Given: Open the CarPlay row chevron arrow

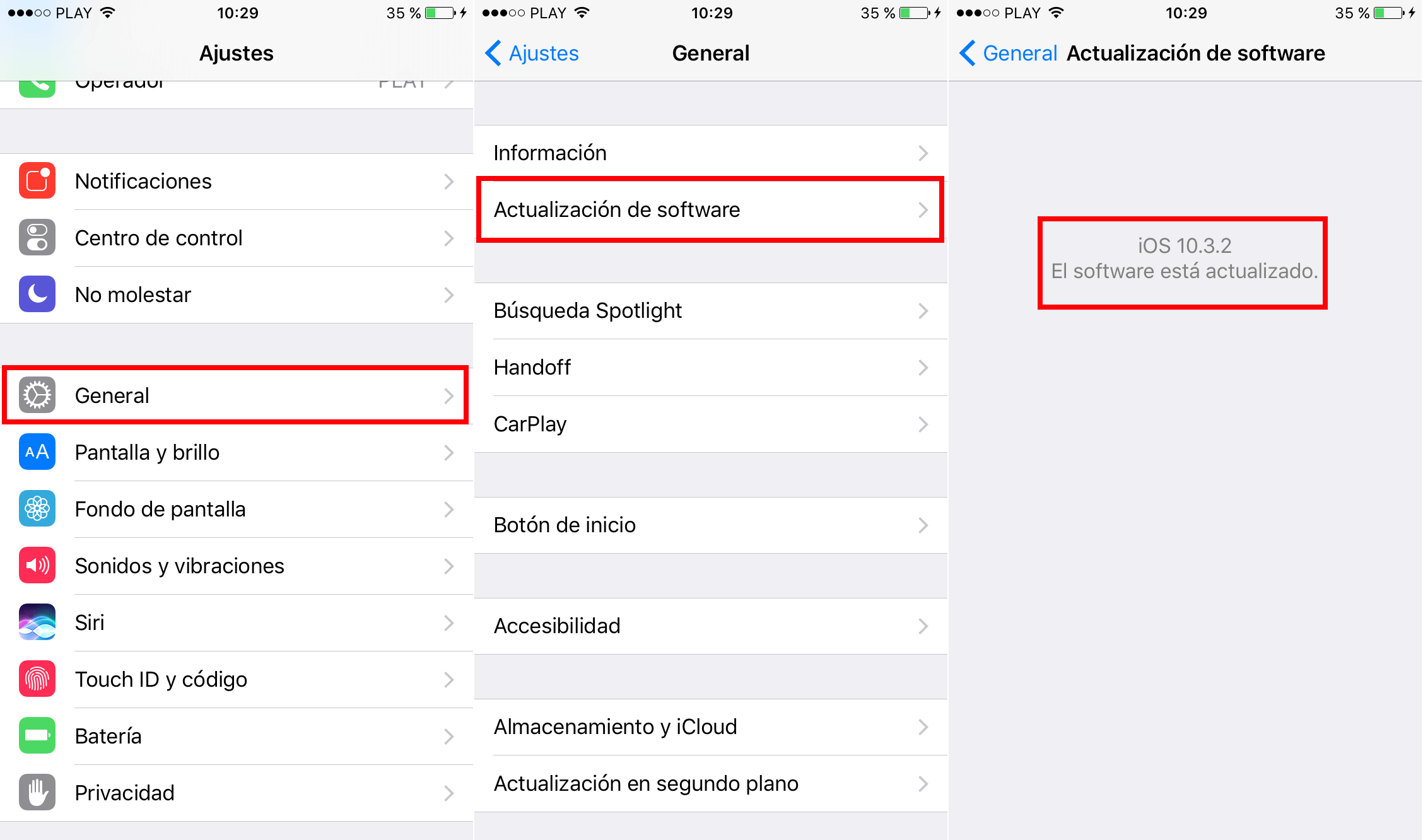Looking at the screenshot, I should [x=923, y=424].
